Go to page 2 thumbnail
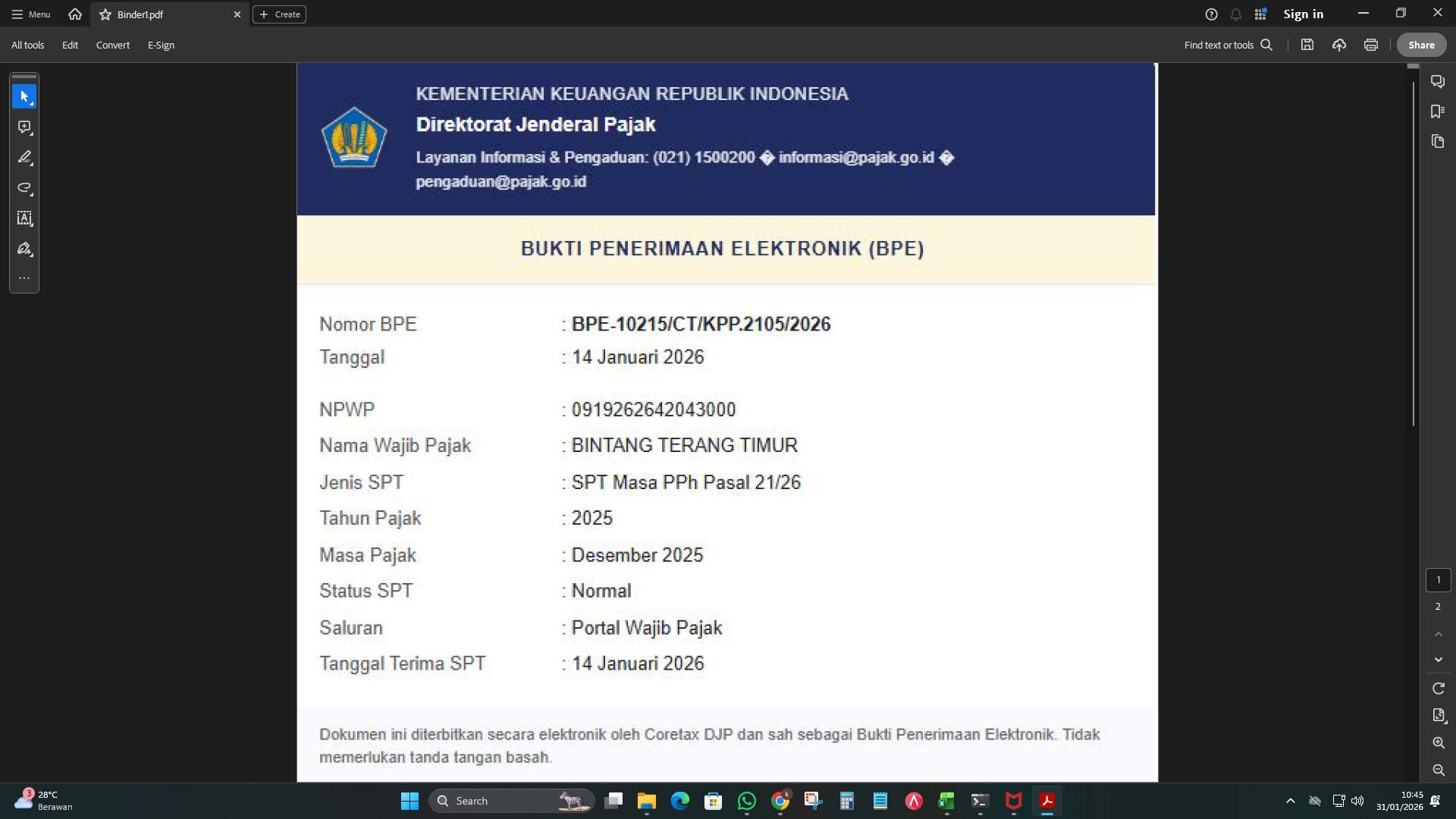Image resolution: width=1456 pixels, height=819 pixels. point(1438,607)
